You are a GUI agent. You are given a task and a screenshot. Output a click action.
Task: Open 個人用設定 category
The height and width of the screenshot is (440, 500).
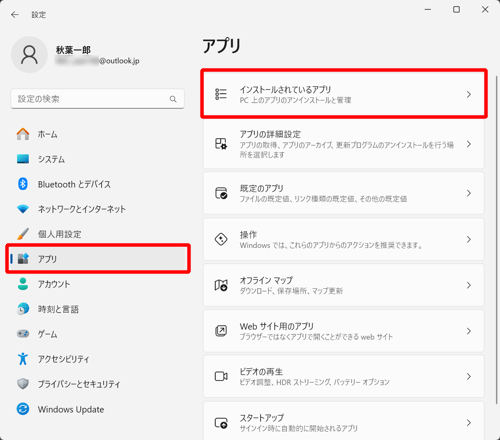pyautogui.click(x=97, y=234)
